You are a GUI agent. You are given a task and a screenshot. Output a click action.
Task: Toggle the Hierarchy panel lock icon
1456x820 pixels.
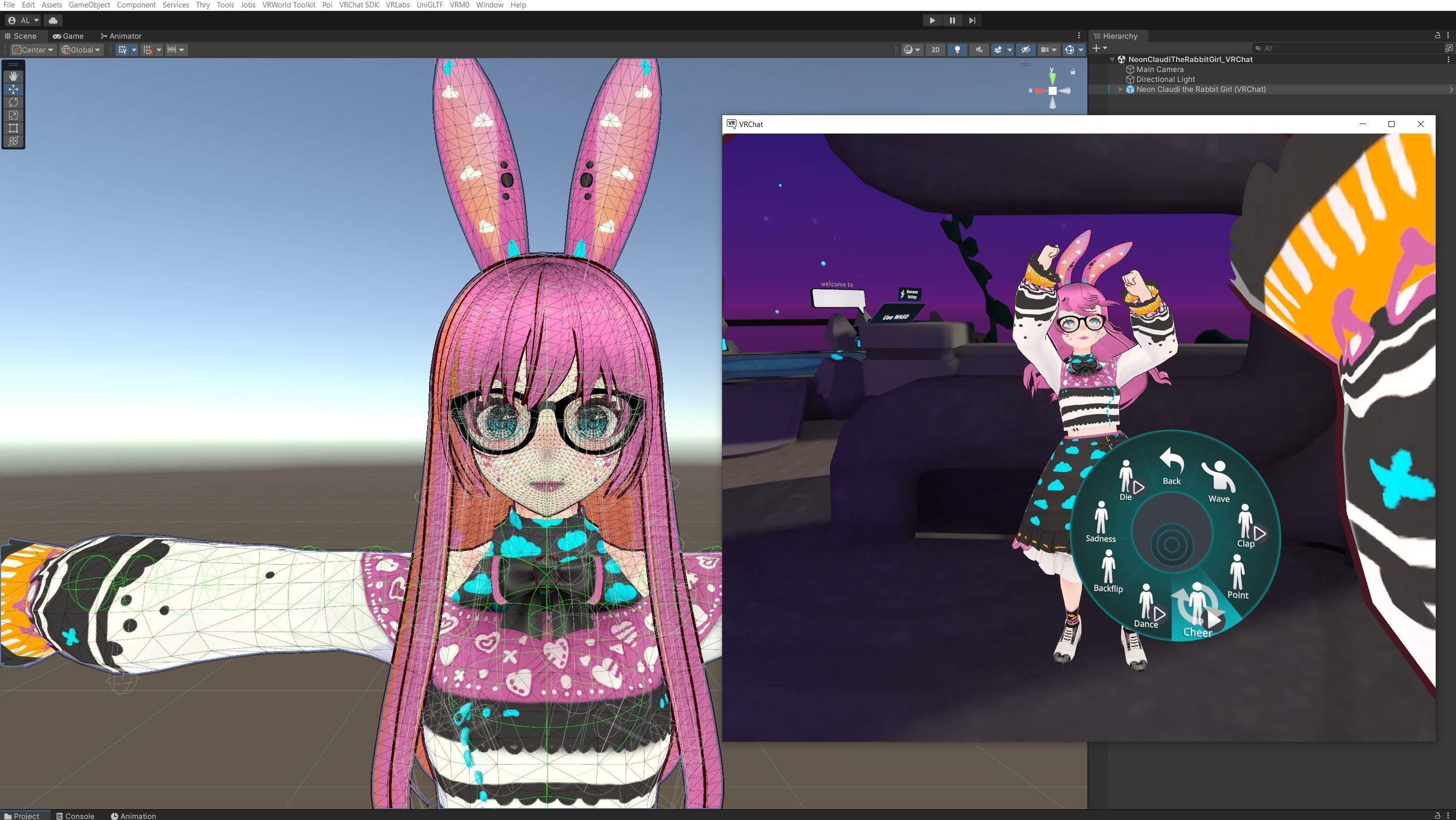point(1437,36)
